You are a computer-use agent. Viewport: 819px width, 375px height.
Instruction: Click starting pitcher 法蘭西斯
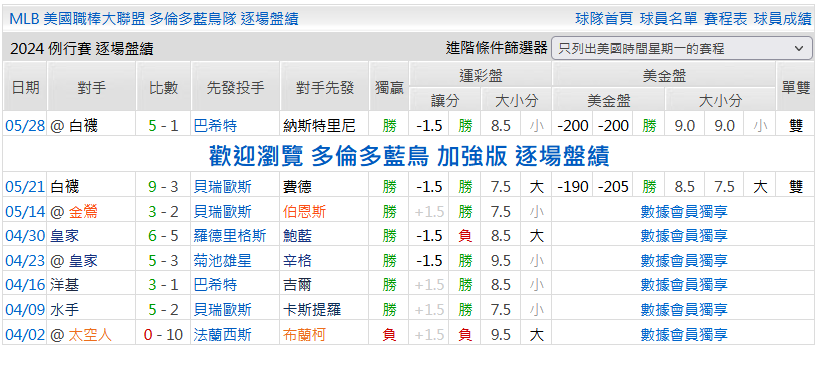coord(223,335)
